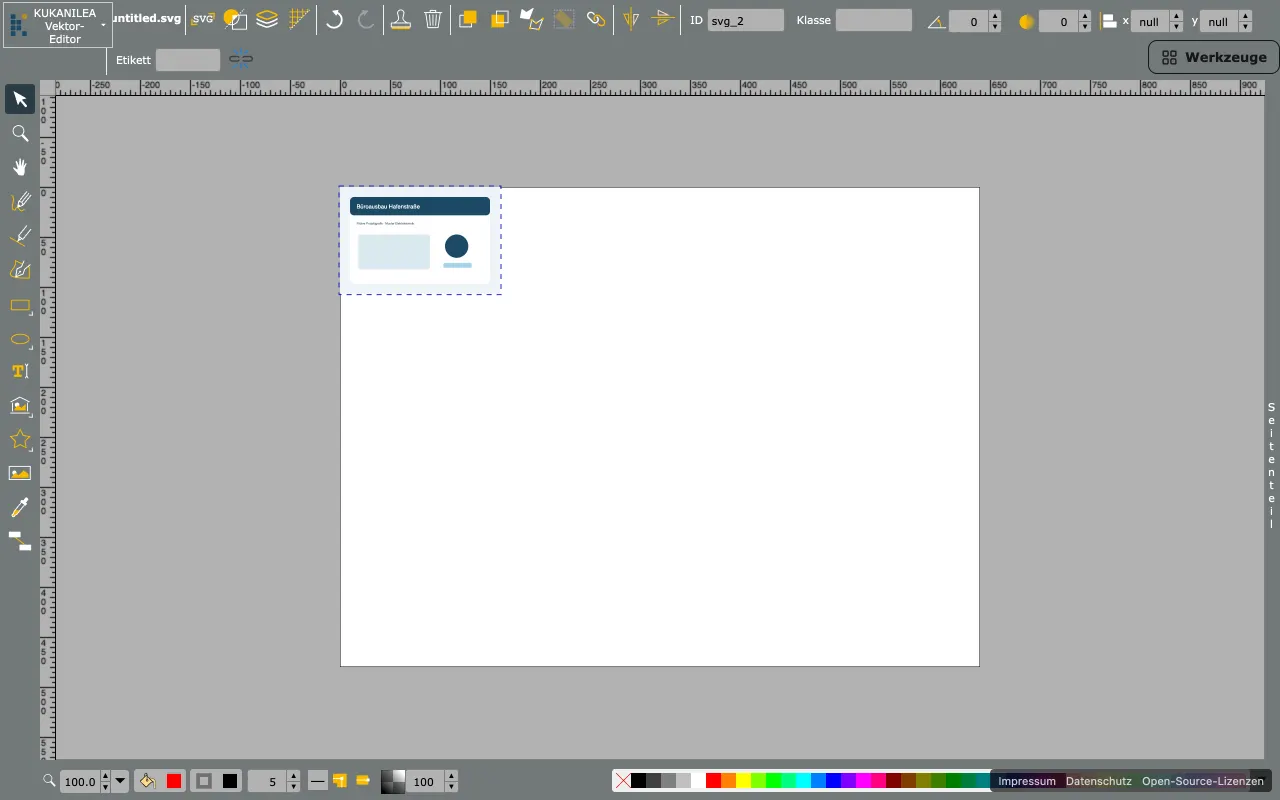
Task: Open Open-Source-Lizenzen link
Action: point(1203,781)
